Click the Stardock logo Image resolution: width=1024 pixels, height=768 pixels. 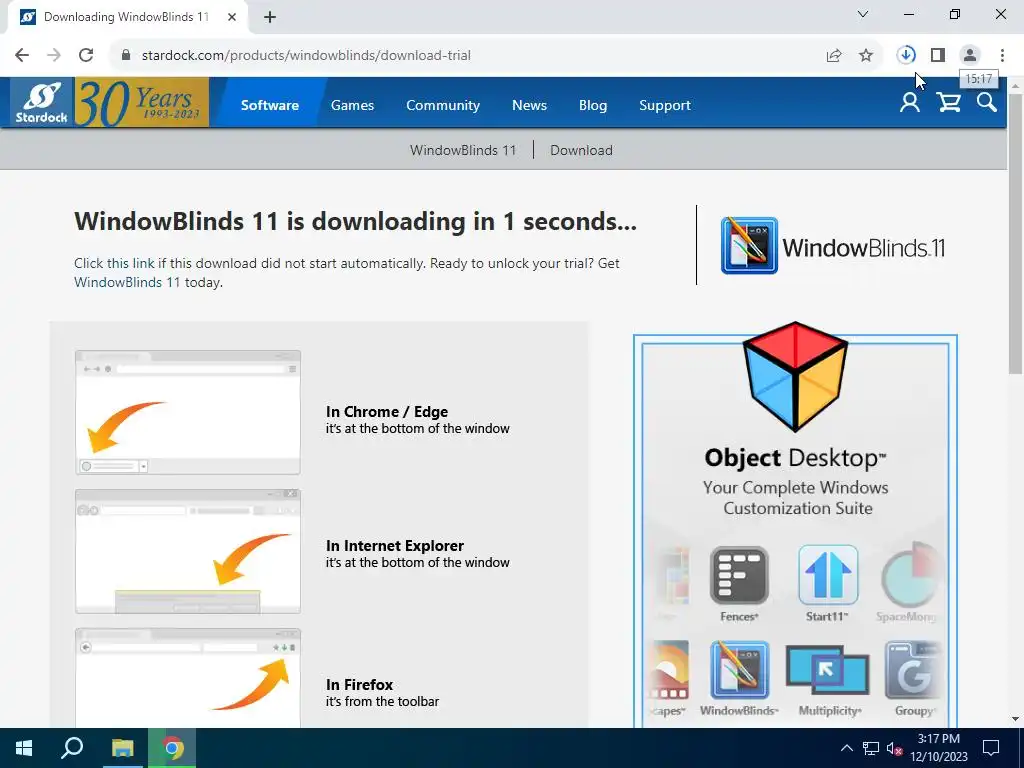pos(42,103)
